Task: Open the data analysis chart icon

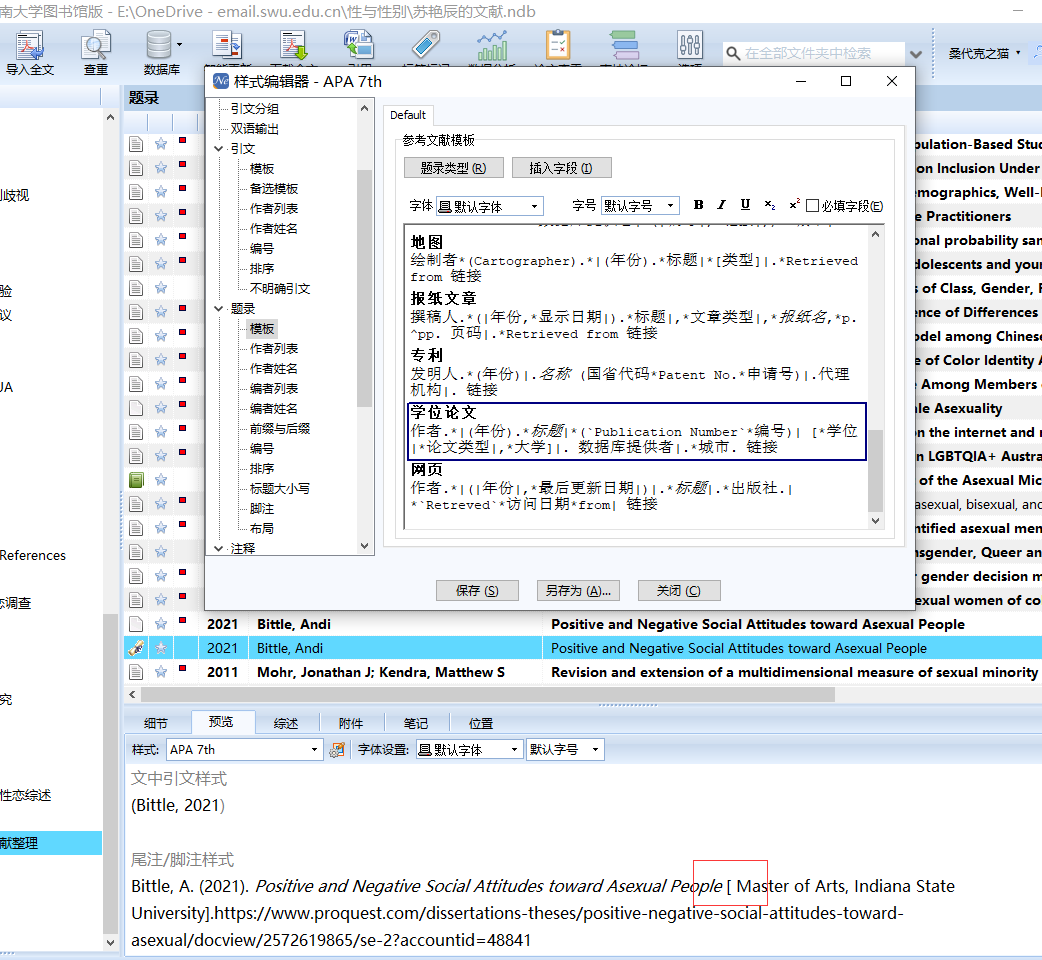Action: click(x=492, y=46)
